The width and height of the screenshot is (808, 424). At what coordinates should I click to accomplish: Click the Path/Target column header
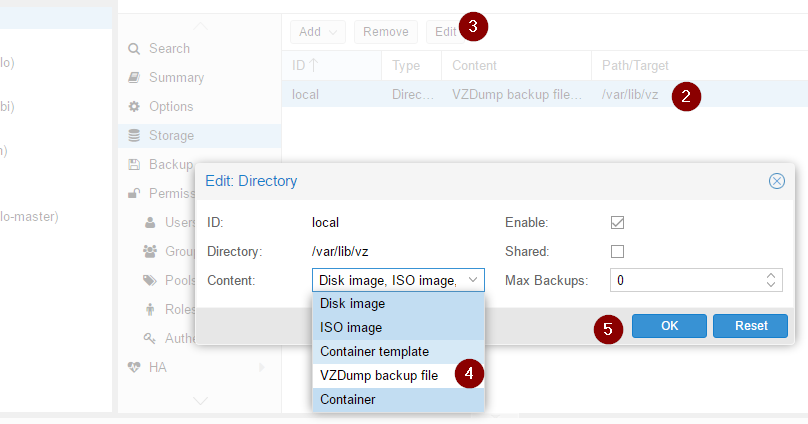coord(699,65)
